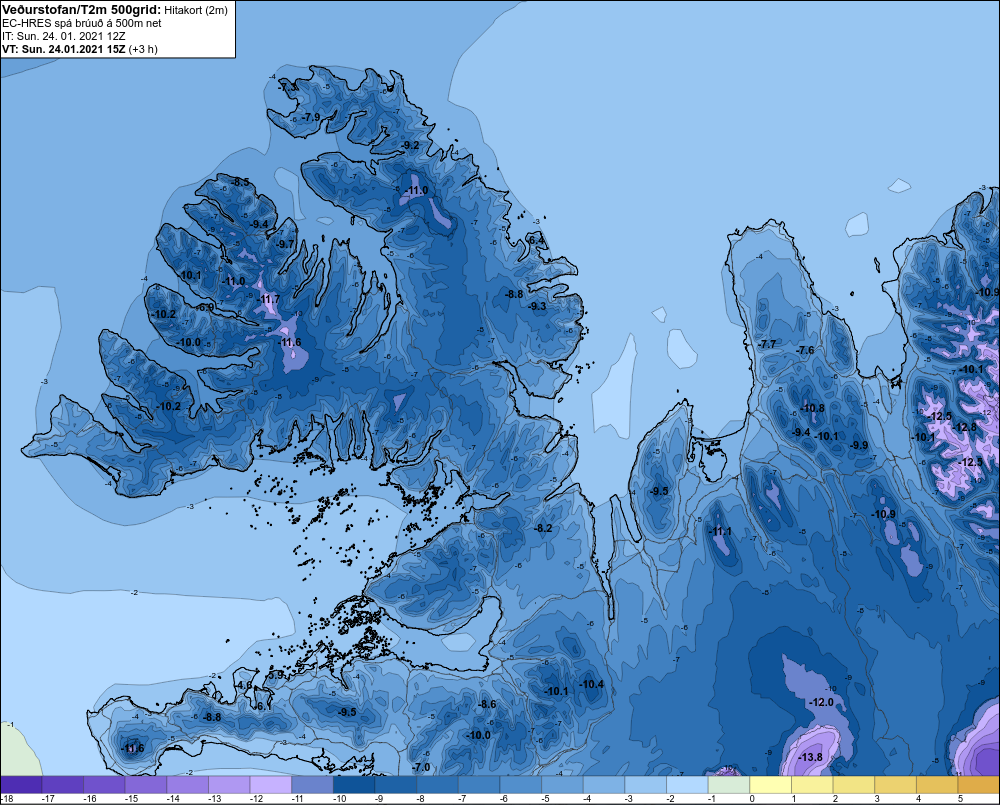Click the orange legend swatch right of 5

[x=978, y=785]
